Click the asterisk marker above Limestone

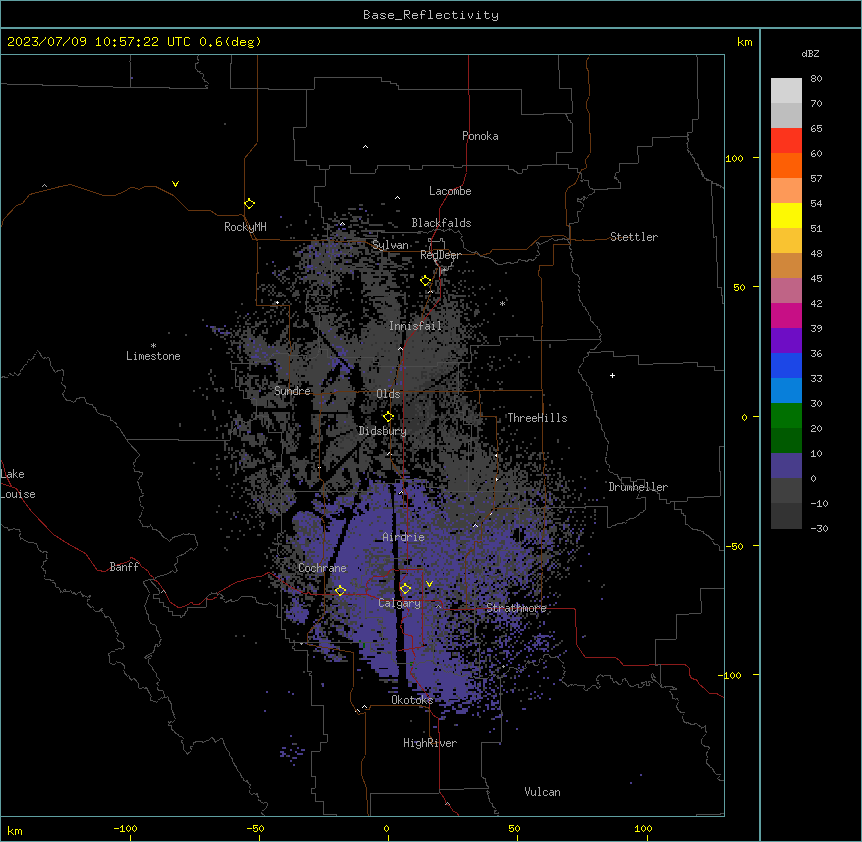click(x=153, y=346)
